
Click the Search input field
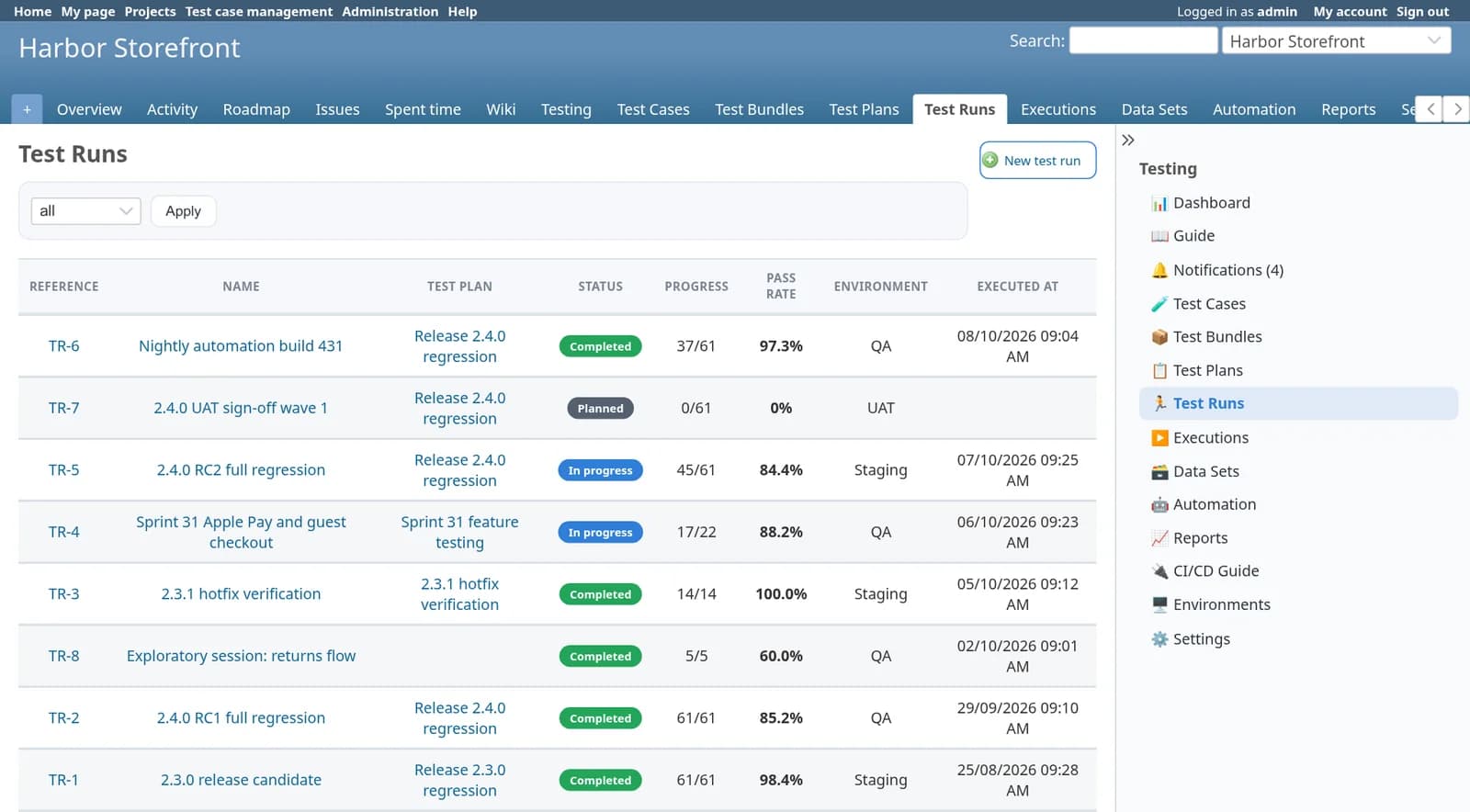click(x=1143, y=40)
